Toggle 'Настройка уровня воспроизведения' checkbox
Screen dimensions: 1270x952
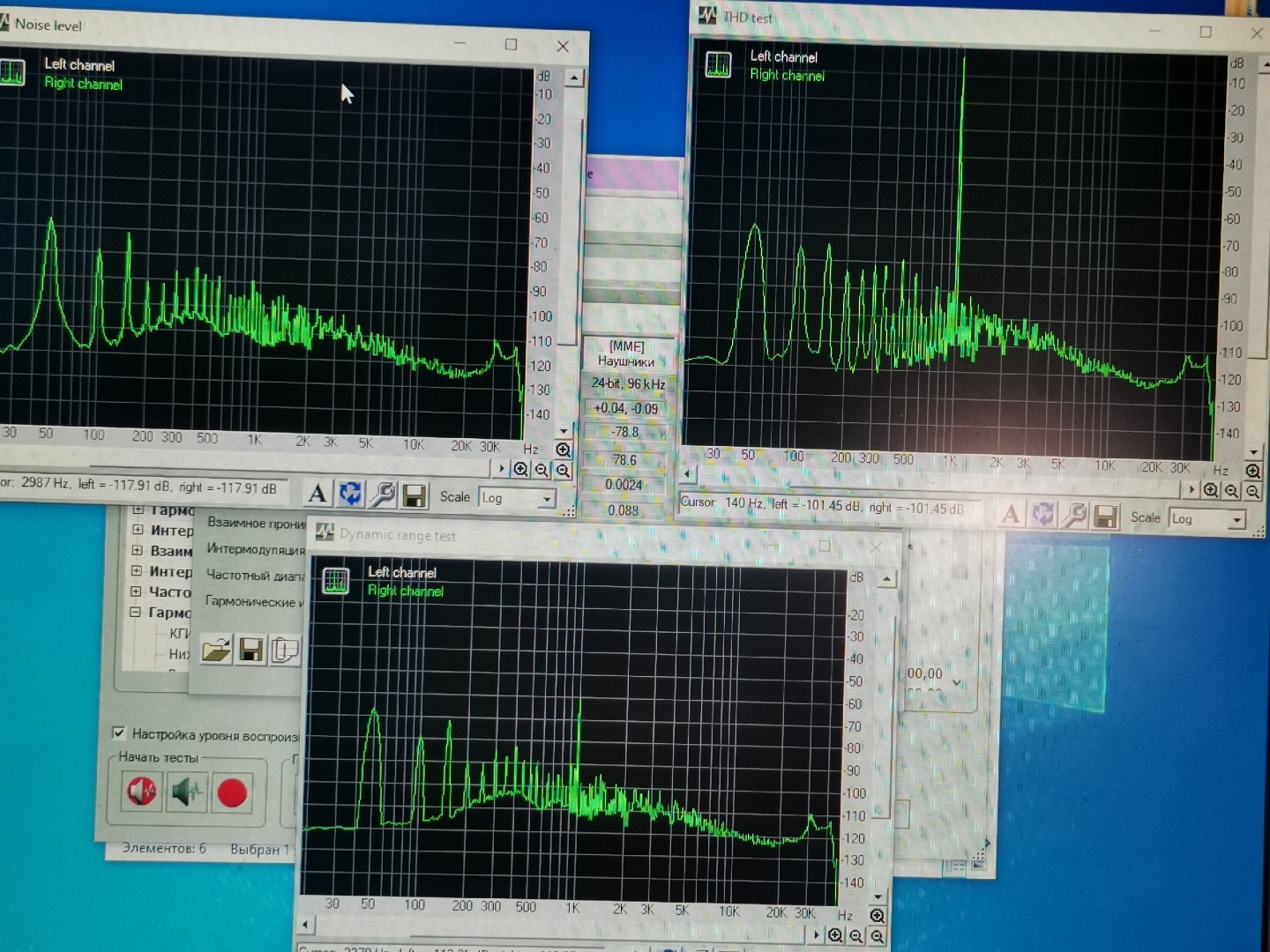pos(119,733)
